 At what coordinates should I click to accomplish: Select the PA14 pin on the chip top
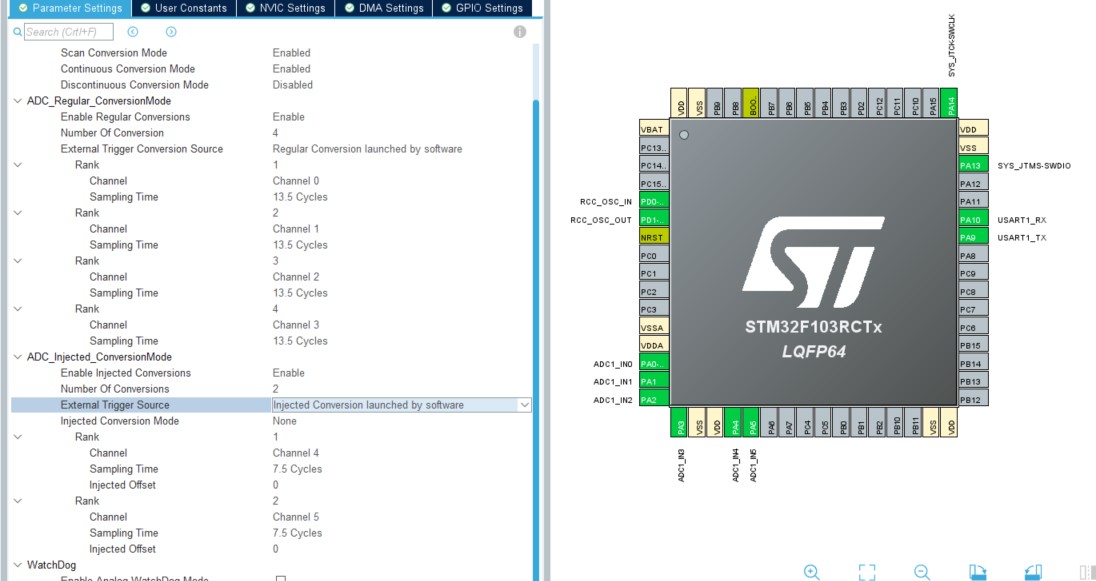[949, 103]
